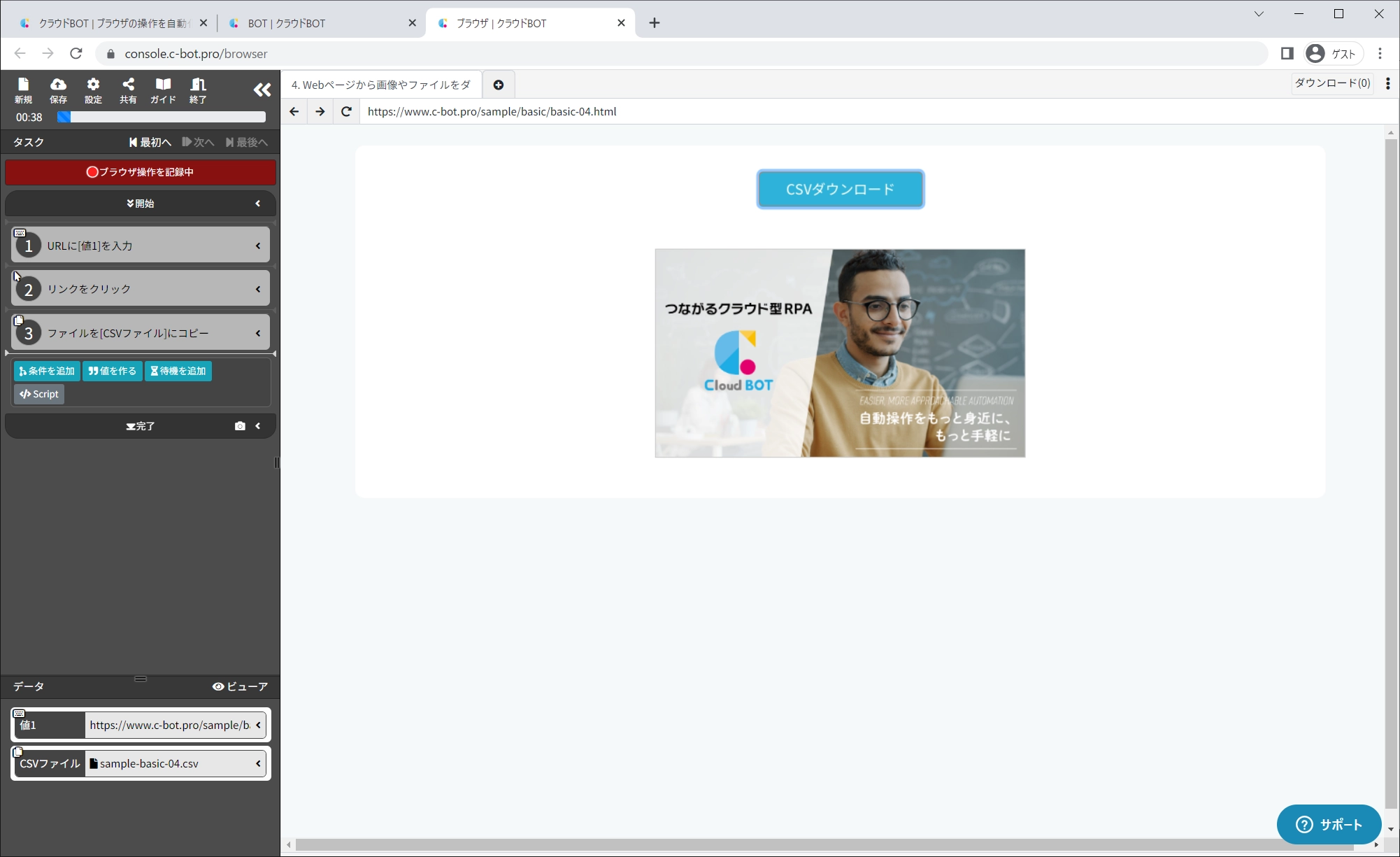Toggle ブラウザ操作を記録中 recording button
Viewport: 1400px width, 857px height.
coord(141,172)
